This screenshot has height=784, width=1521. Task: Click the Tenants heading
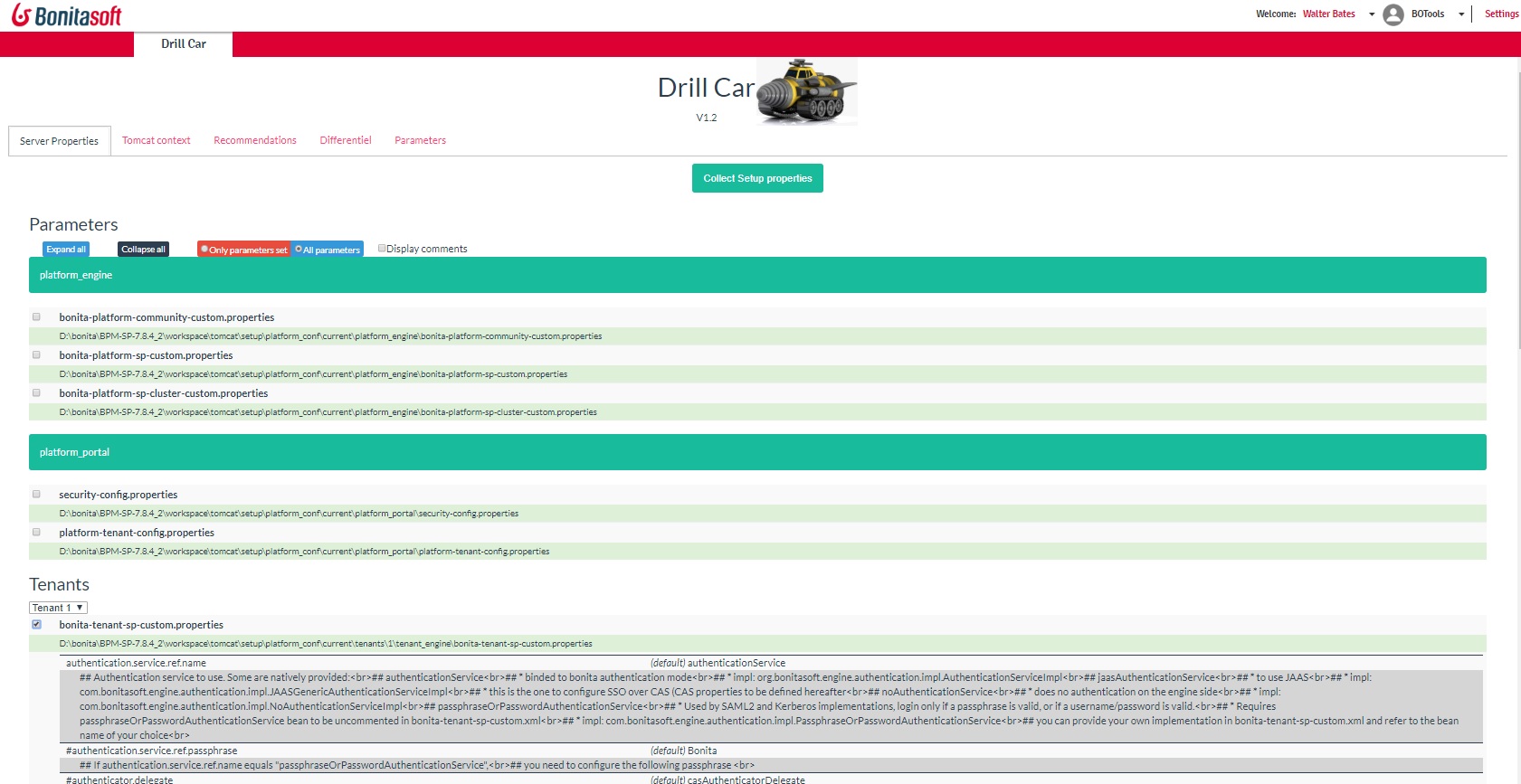pos(59,584)
